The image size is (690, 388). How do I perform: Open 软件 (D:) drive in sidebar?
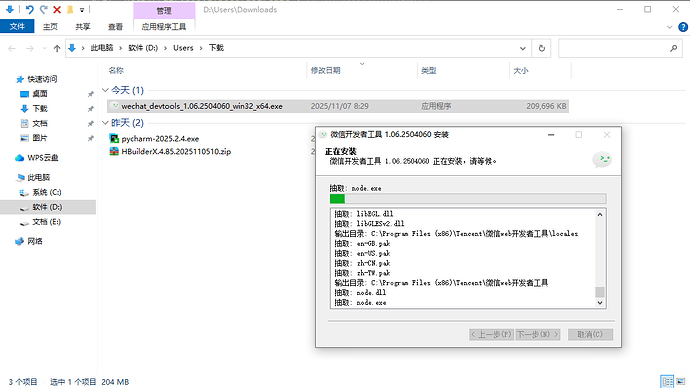coord(47,207)
